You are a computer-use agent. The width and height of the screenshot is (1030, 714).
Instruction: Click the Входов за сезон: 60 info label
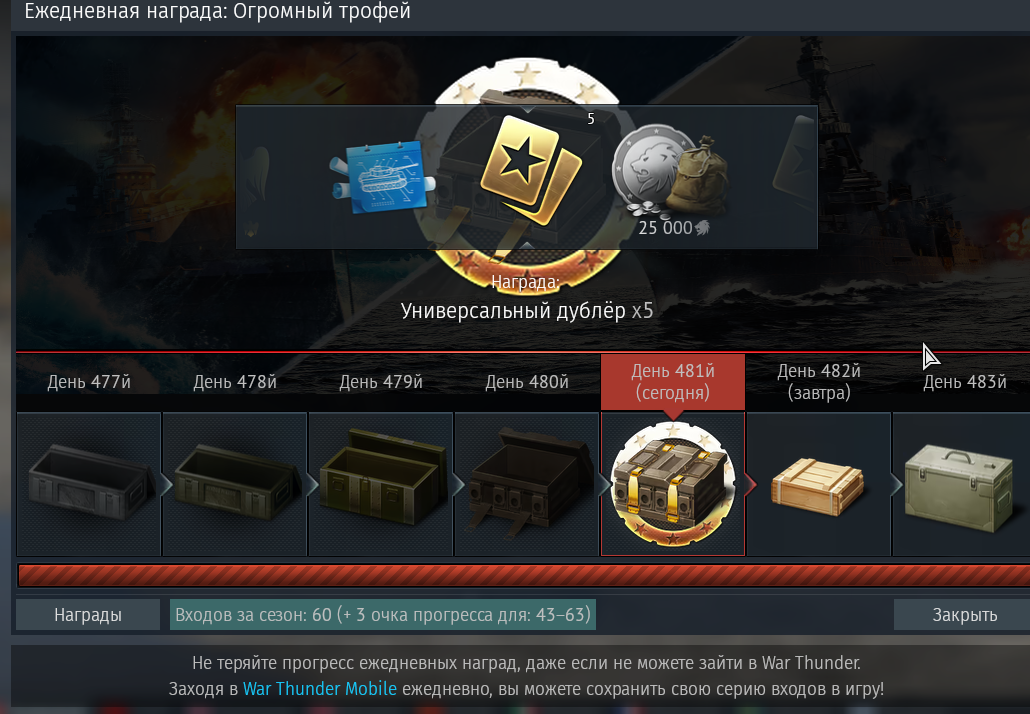(x=383, y=615)
